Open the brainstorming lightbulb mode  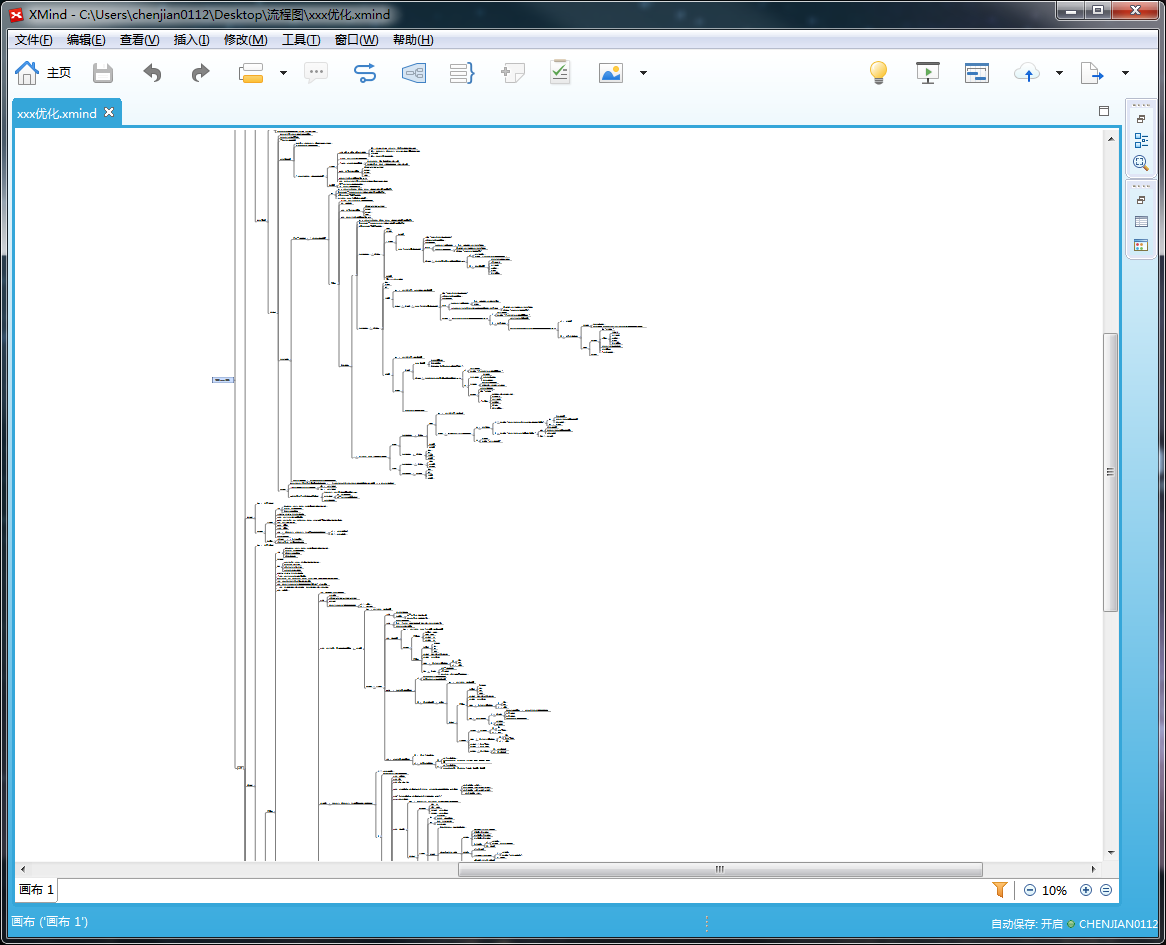pyautogui.click(x=878, y=73)
